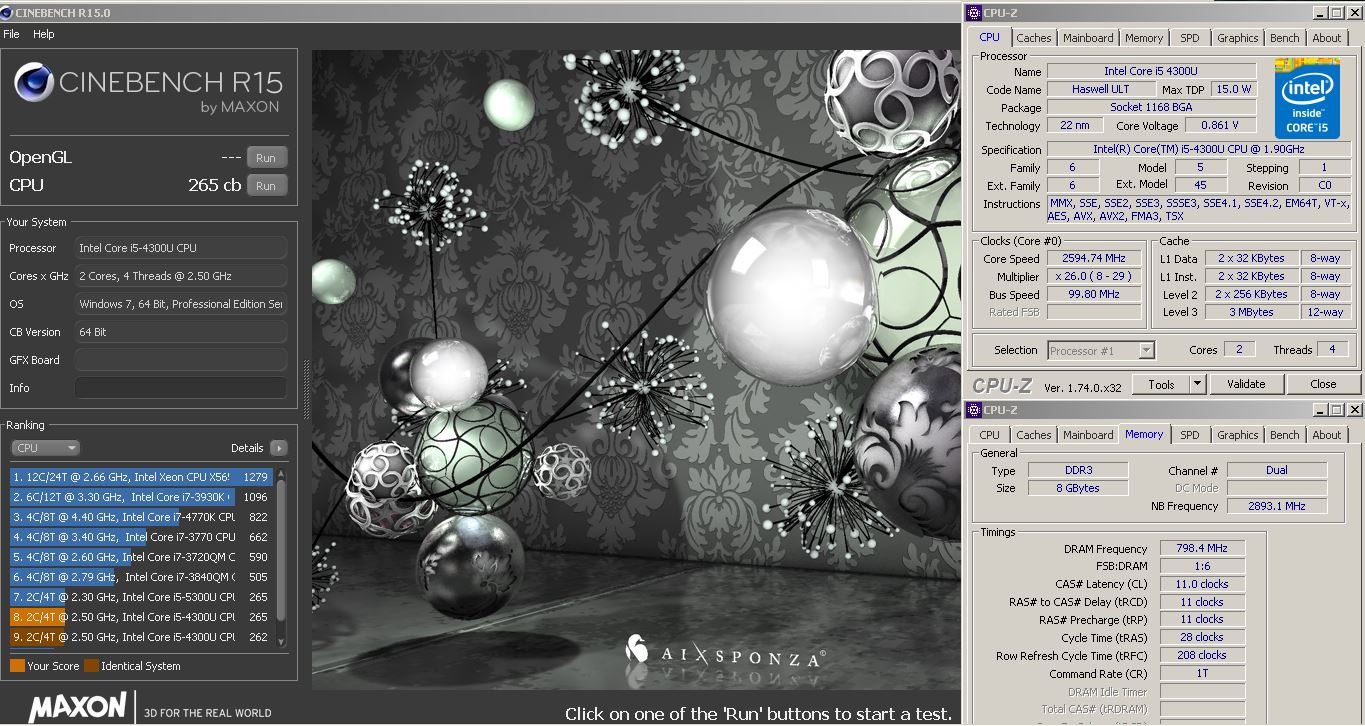Click the memory Size value 8 GBytes
This screenshot has height=726, width=1365.
tap(1076, 489)
